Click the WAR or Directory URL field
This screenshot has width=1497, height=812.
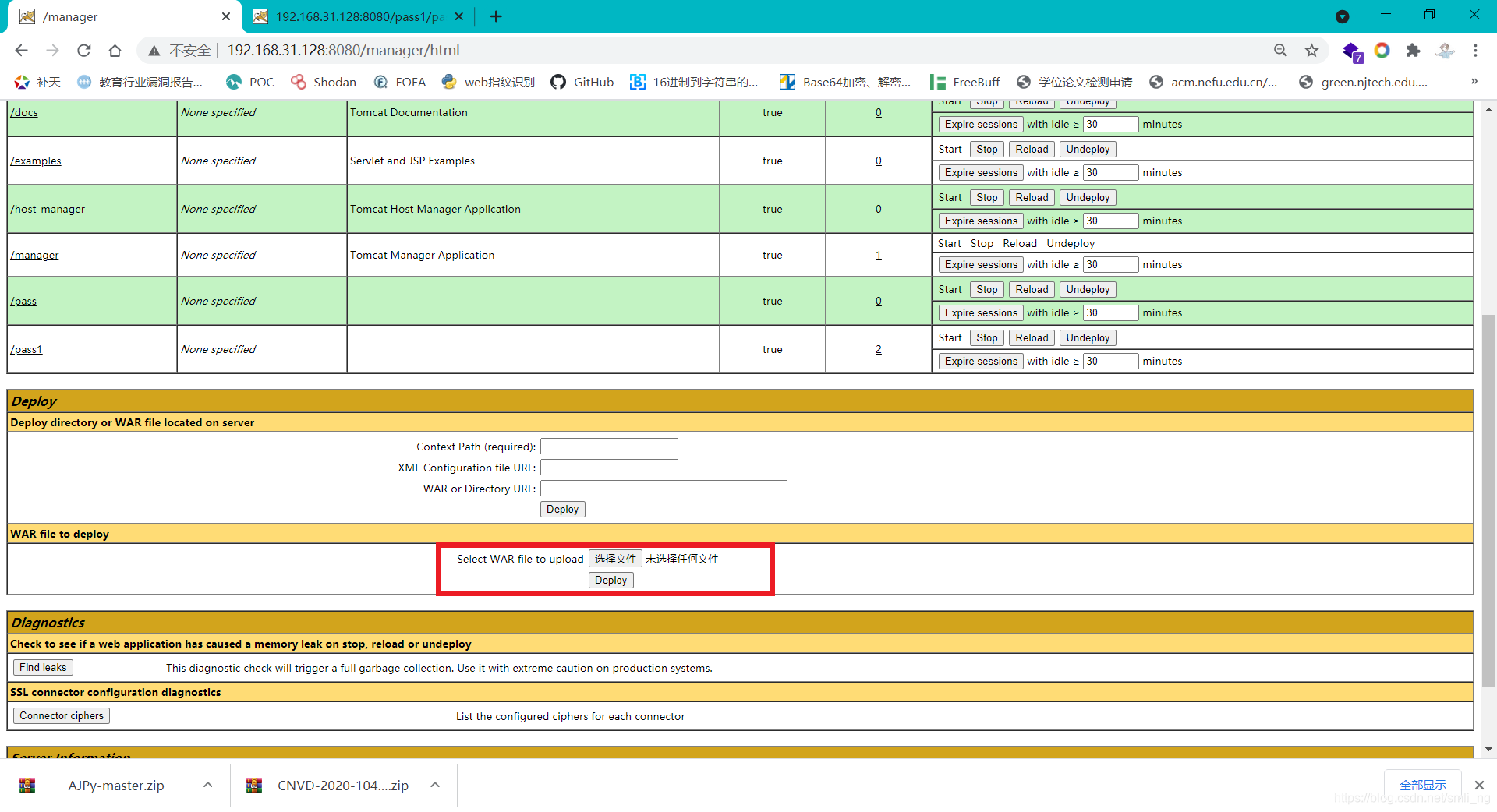pos(664,488)
